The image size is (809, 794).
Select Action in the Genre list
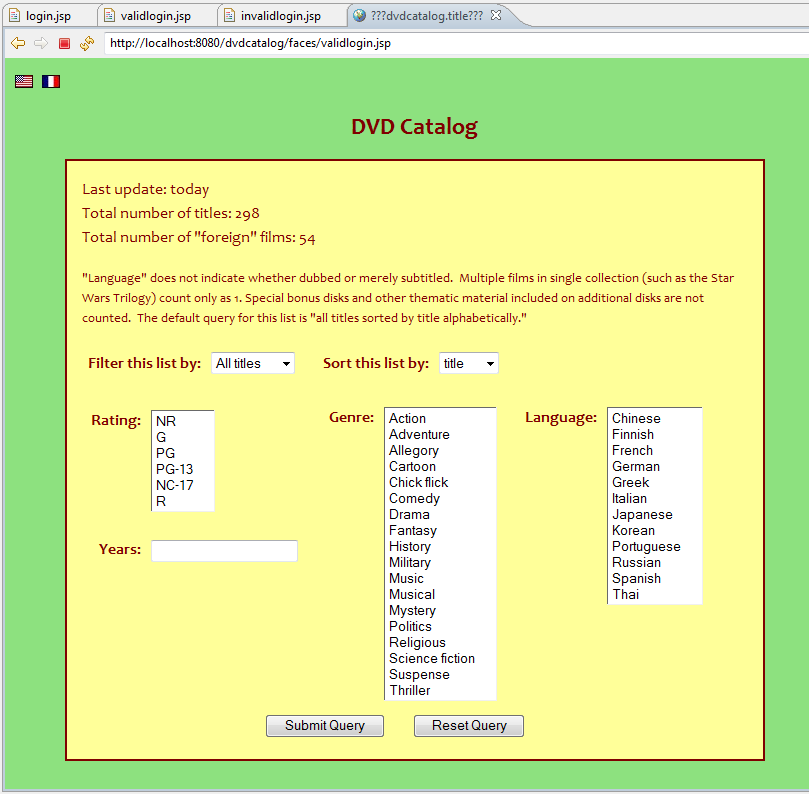click(x=440, y=418)
